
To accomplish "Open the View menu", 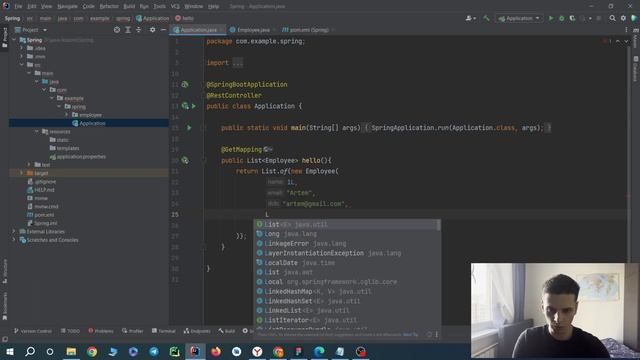I will click(x=47, y=7).
